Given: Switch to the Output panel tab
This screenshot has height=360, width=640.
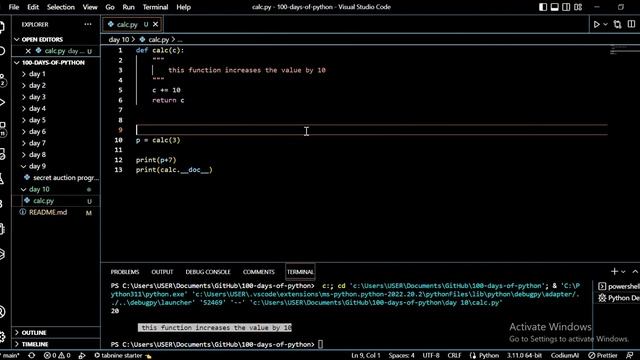Looking at the screenshot, I should pos(162,272).
